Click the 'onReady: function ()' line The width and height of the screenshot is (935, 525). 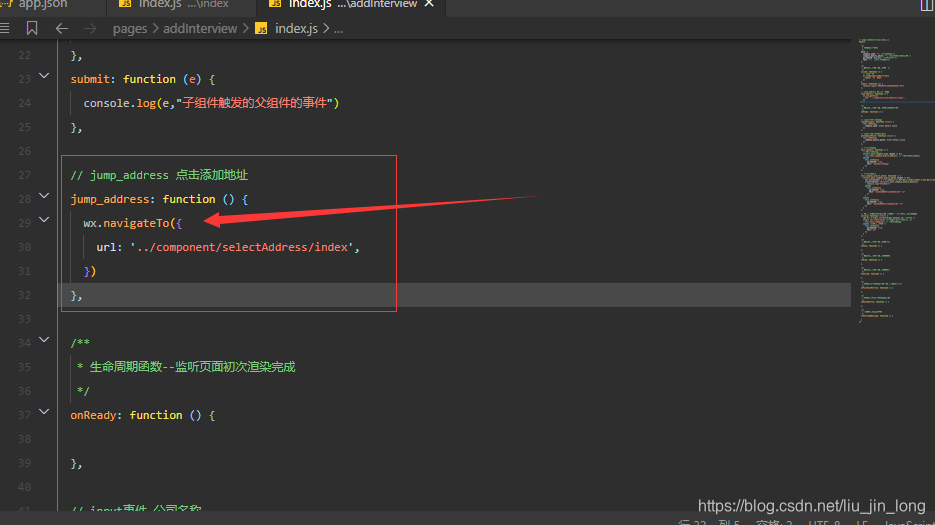coord(143,415)
